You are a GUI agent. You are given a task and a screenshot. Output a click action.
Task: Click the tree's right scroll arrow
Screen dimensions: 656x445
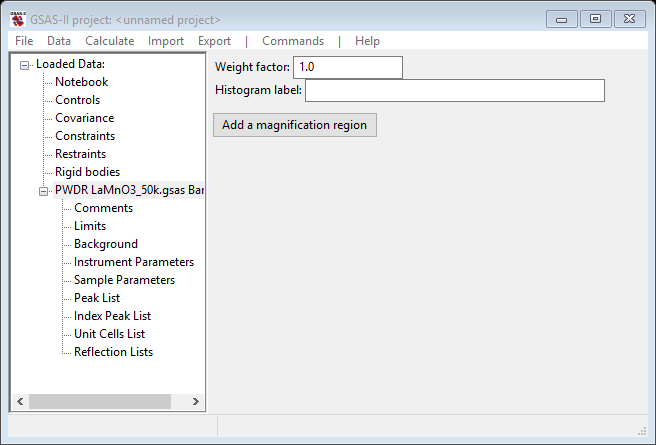click(195, 402)
